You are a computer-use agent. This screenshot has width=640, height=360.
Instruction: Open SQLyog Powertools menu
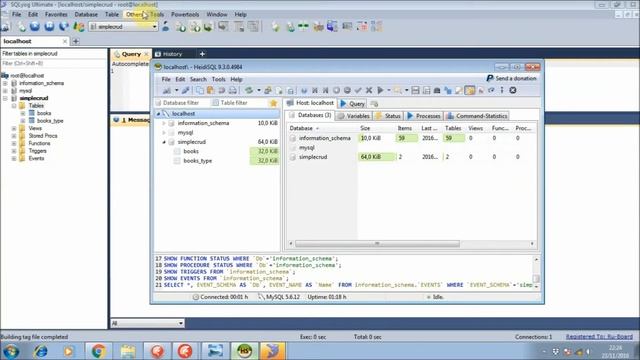point(185,14)
